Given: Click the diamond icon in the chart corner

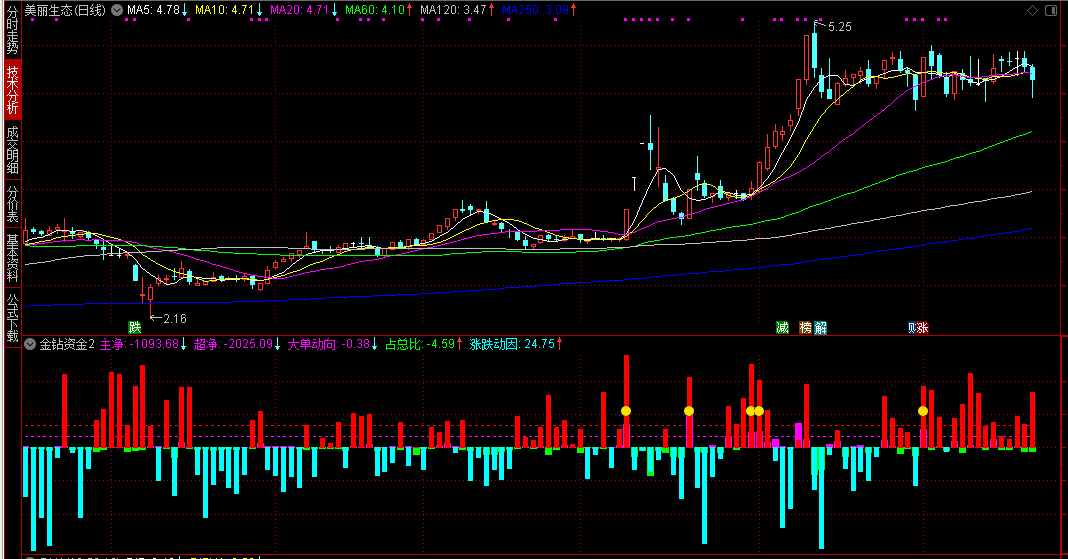Looking at the screenshot, I should tap(1033, 10).
